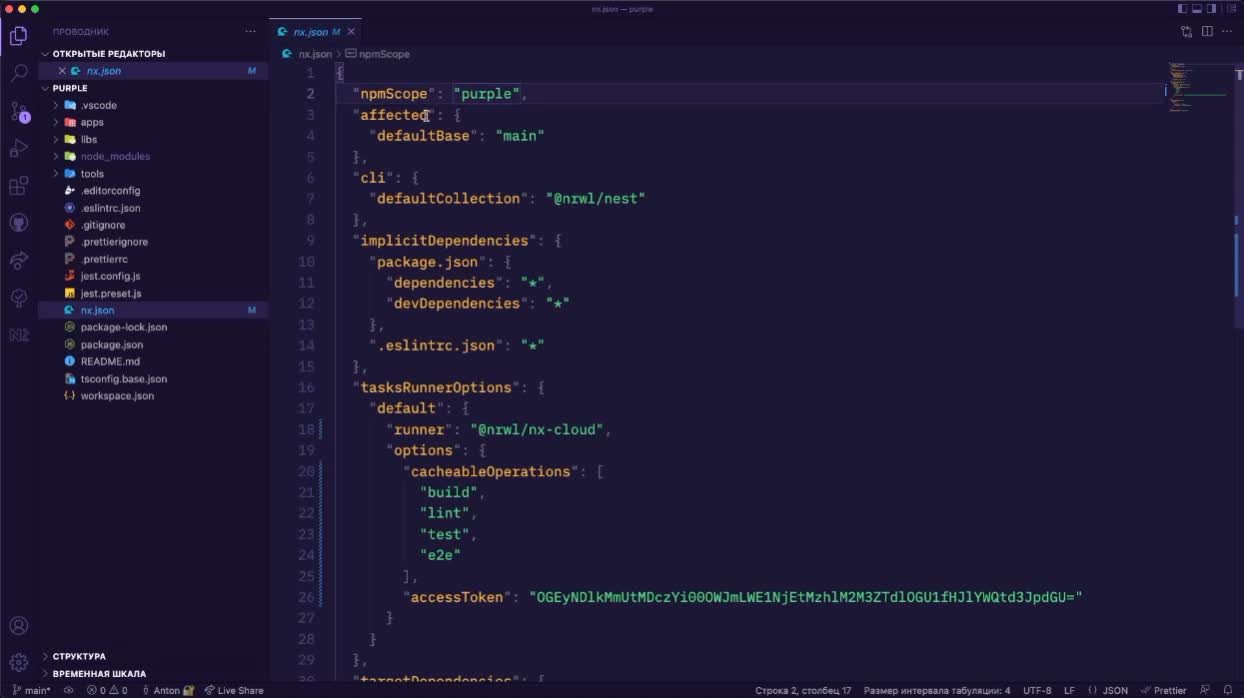Viewport: 1244px width, 698px height.
Task: Switch to the nx.json editor tab
Action: click(x=315, y=32)
